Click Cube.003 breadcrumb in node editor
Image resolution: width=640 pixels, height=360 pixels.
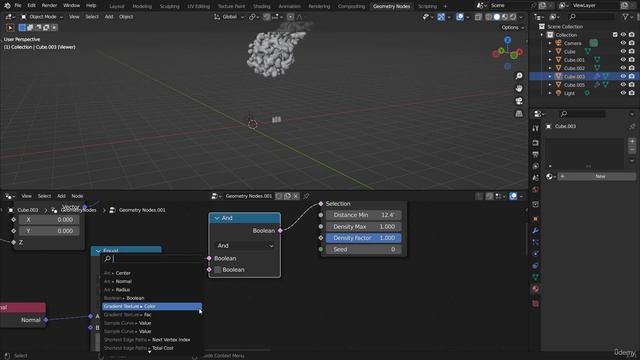tap(28, 210)
